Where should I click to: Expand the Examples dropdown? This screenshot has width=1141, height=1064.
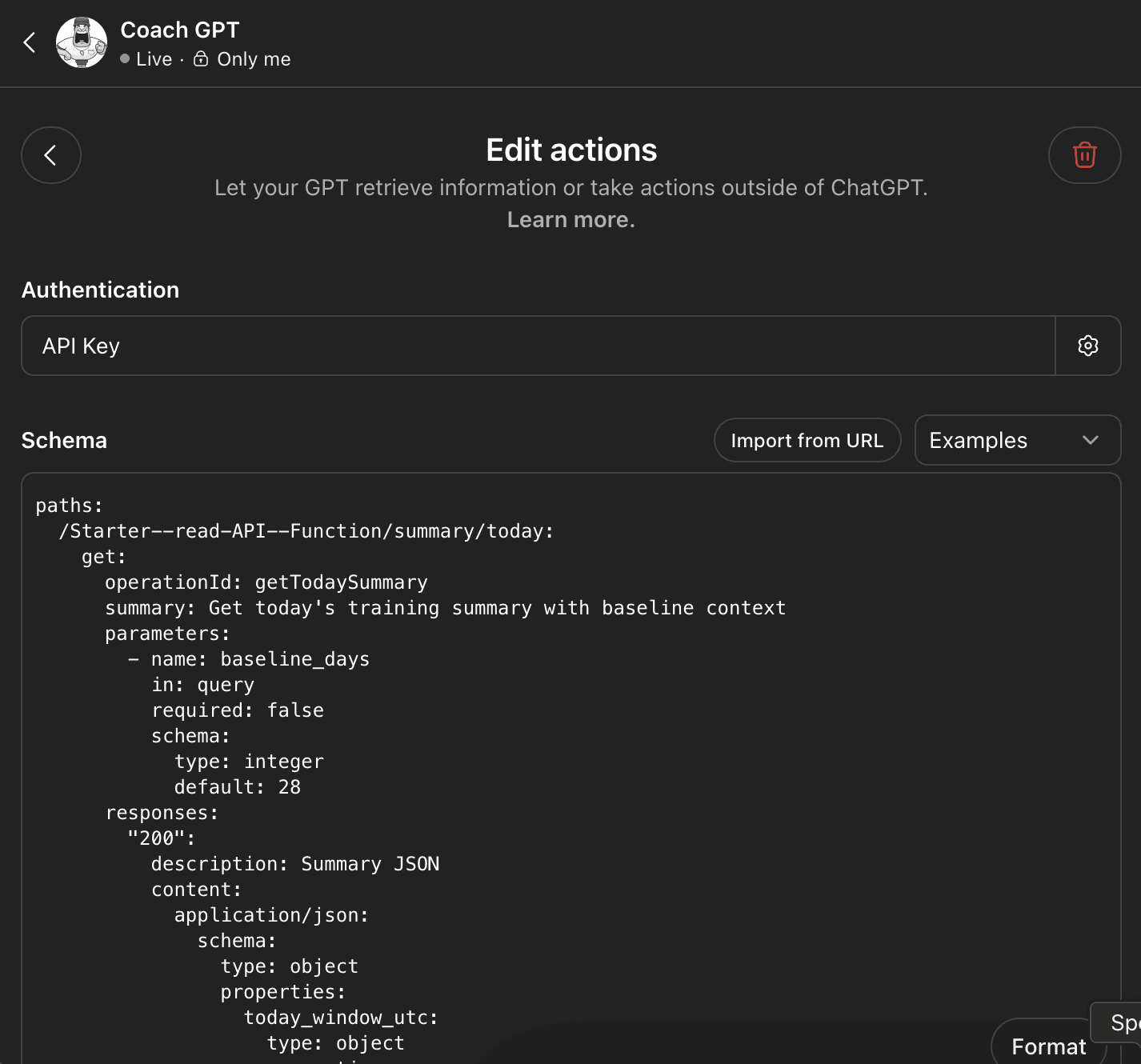click(x=1017, y=440)
